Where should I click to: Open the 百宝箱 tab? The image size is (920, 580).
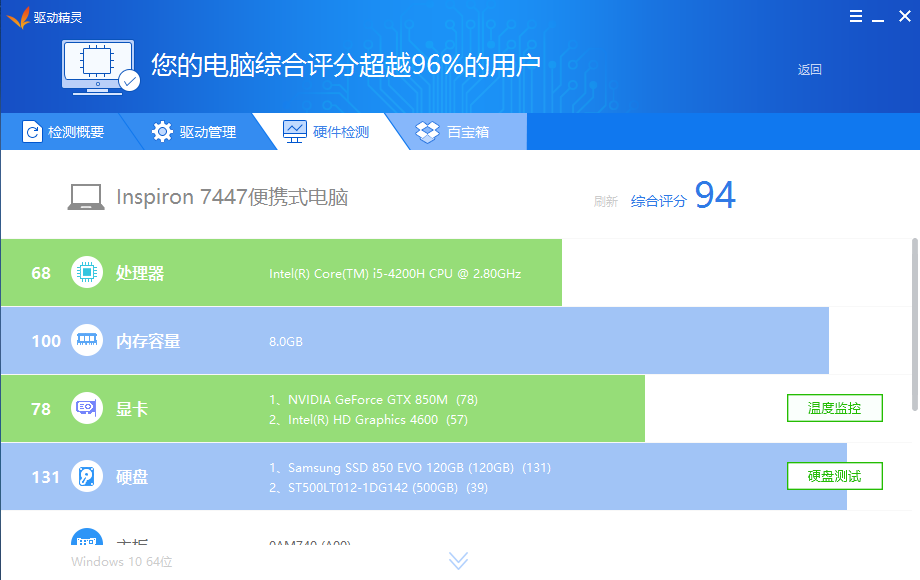coord(455,132)
